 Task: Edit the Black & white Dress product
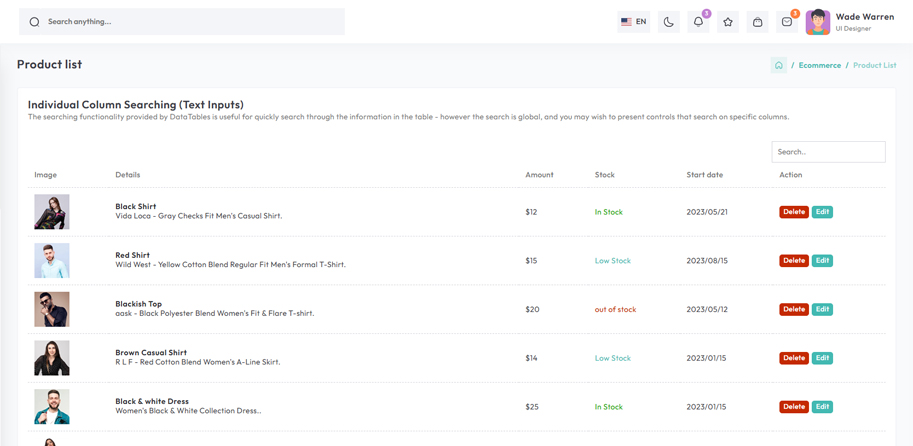click(822, 406)
